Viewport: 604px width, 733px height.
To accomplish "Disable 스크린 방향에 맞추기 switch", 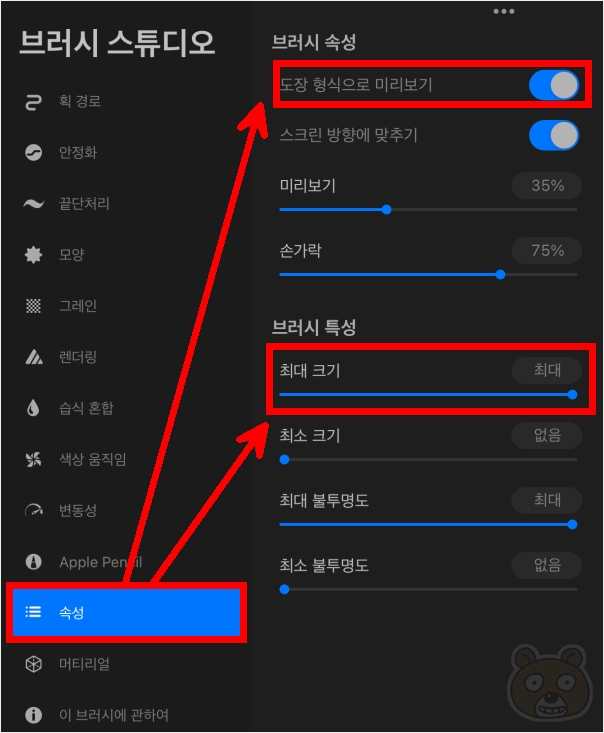I will pyautogui.click(x=554, y=136).
